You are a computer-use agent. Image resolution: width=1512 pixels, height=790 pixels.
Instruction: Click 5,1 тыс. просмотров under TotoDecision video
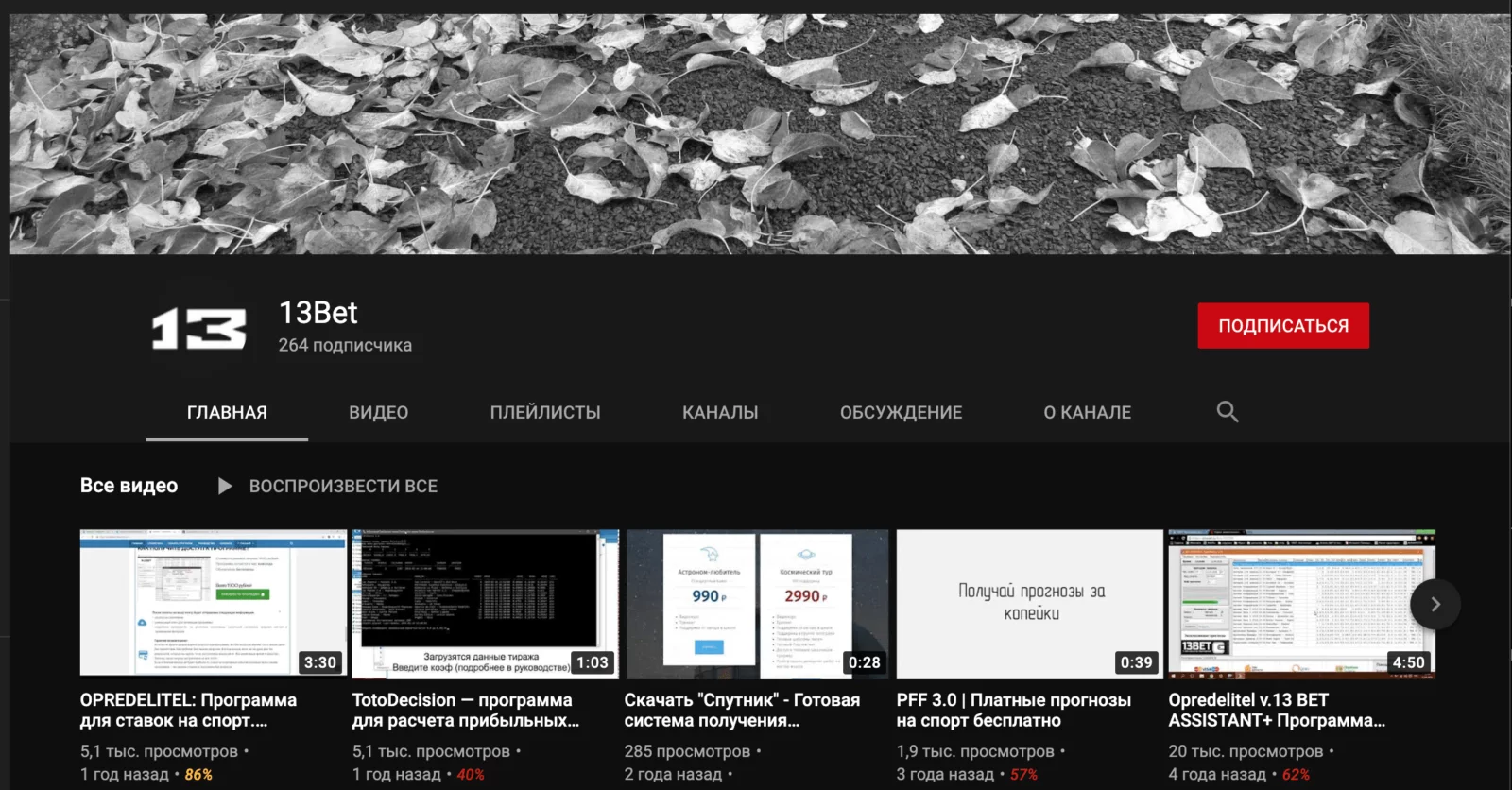pyautogui.click(x=431, y=751)
